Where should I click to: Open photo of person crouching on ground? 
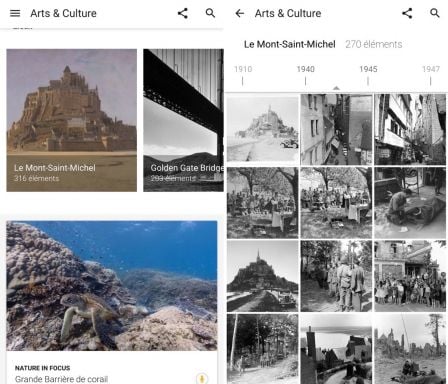pyautogui.click(x=410, y=203)
